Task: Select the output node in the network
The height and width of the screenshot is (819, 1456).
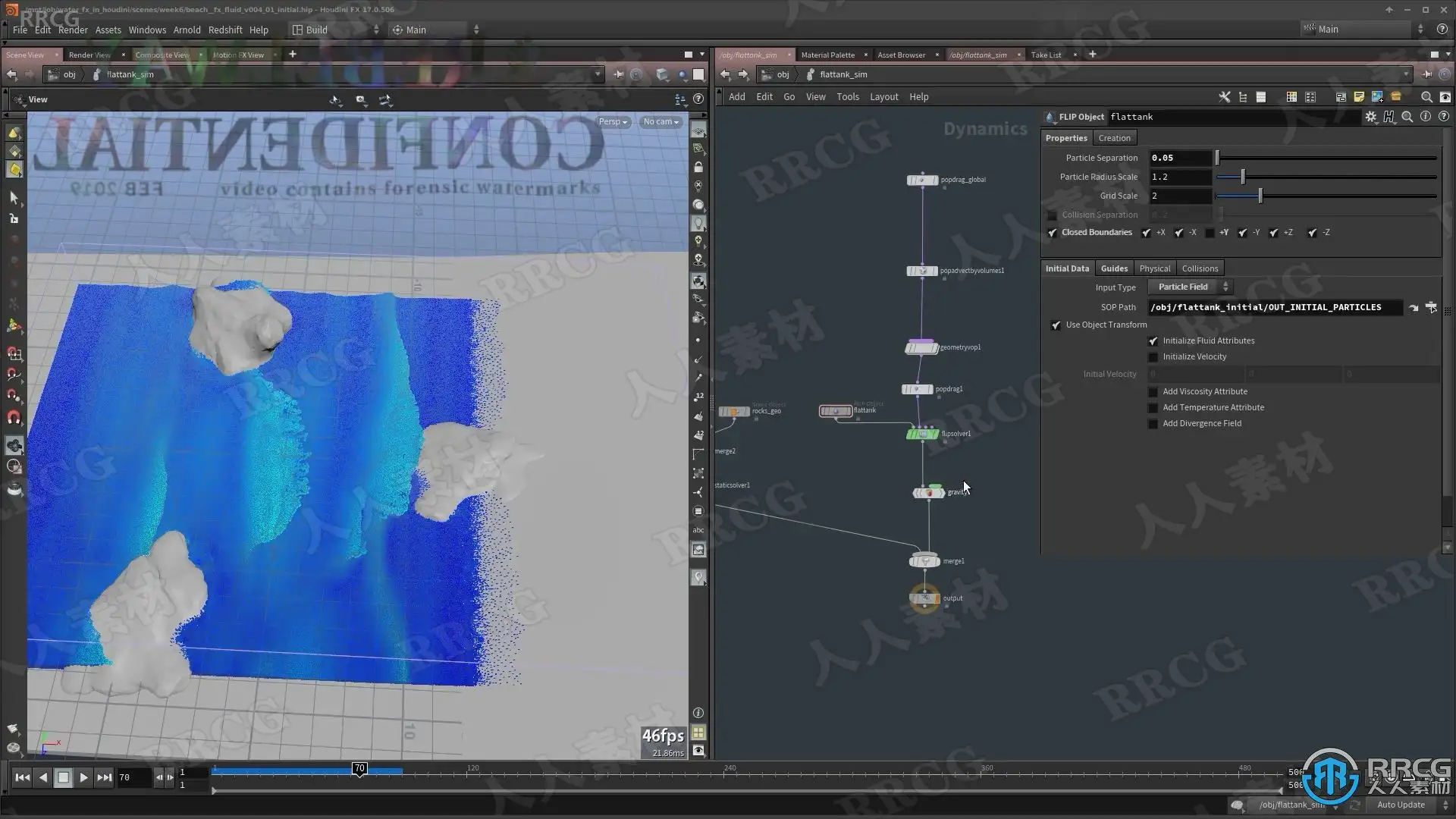Action: coord(924,599)
